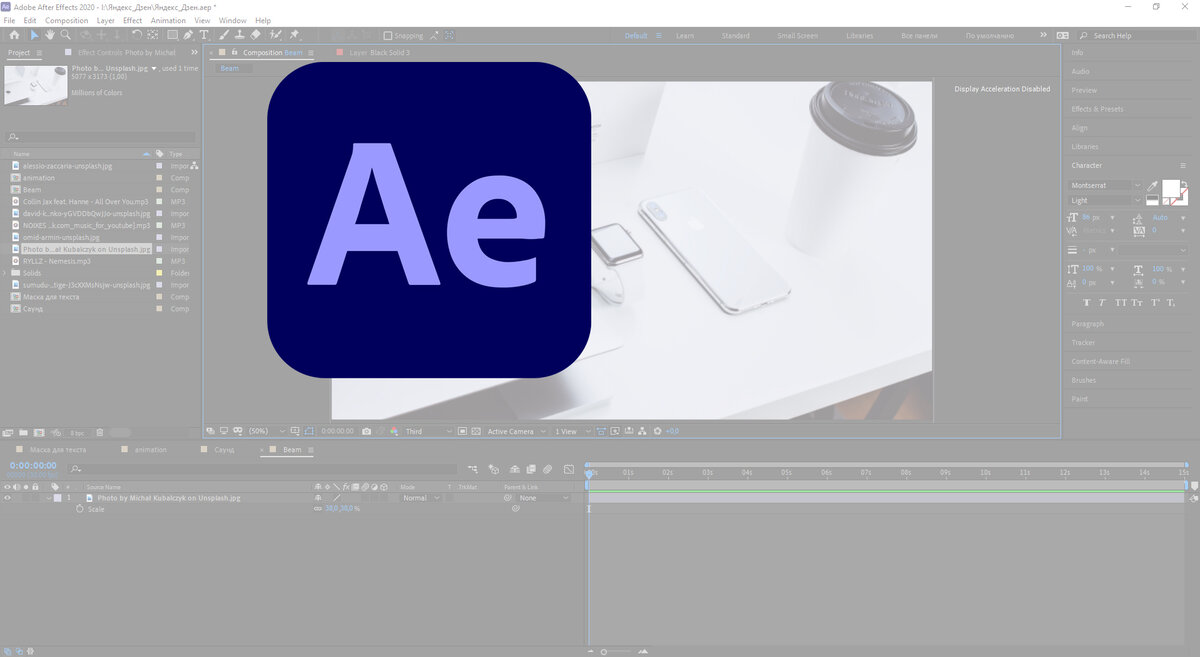This screenshot has width=1200, height=657.
Task: Open the font style Light dropdown
Action: pos(1105,201)
